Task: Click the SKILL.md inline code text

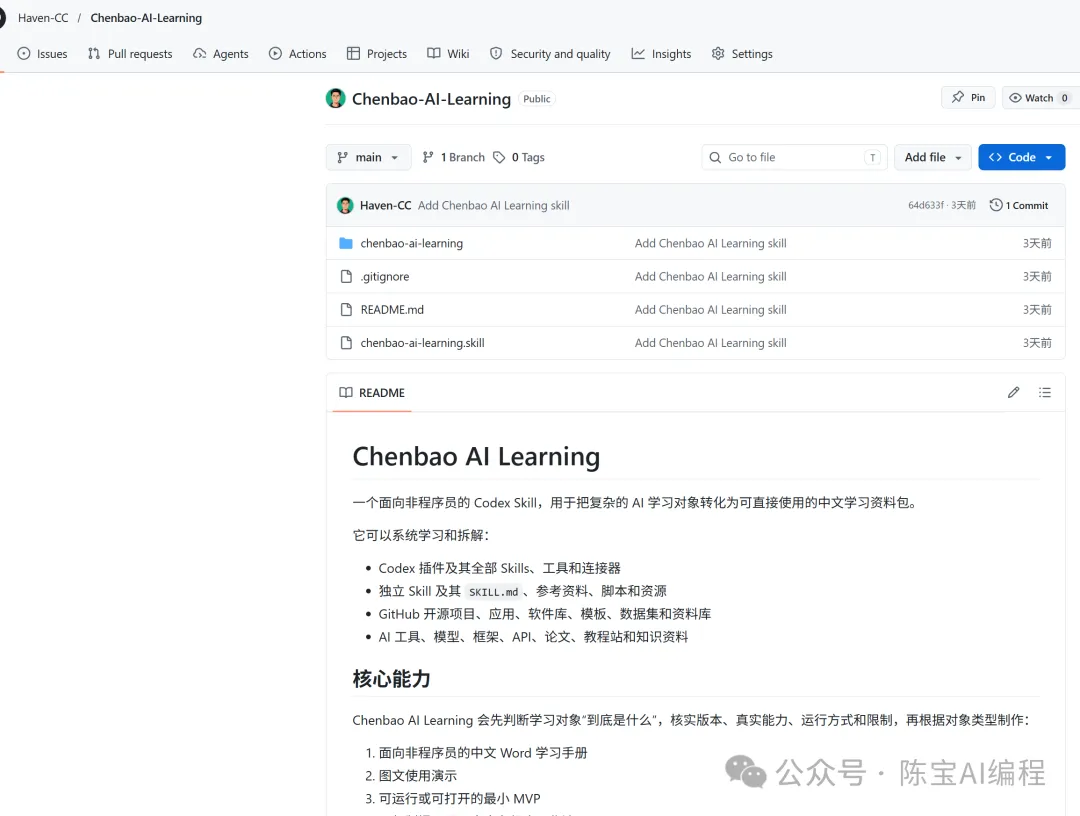Action: (493, 592)
